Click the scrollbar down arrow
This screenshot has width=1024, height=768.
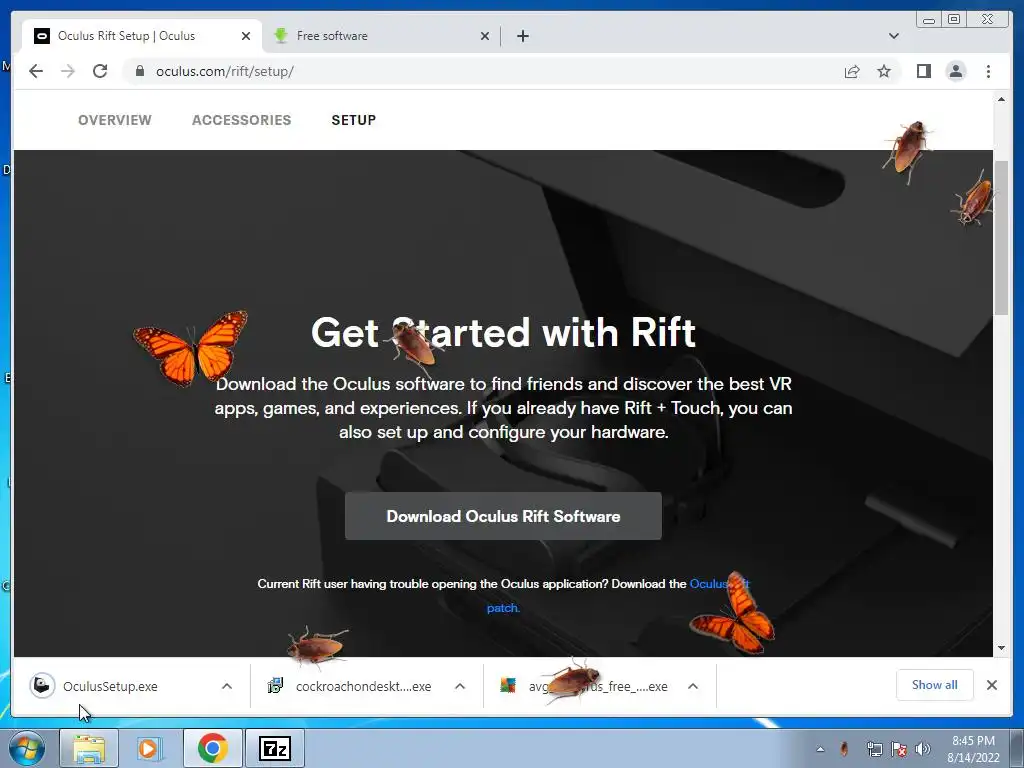(1001, 648)
